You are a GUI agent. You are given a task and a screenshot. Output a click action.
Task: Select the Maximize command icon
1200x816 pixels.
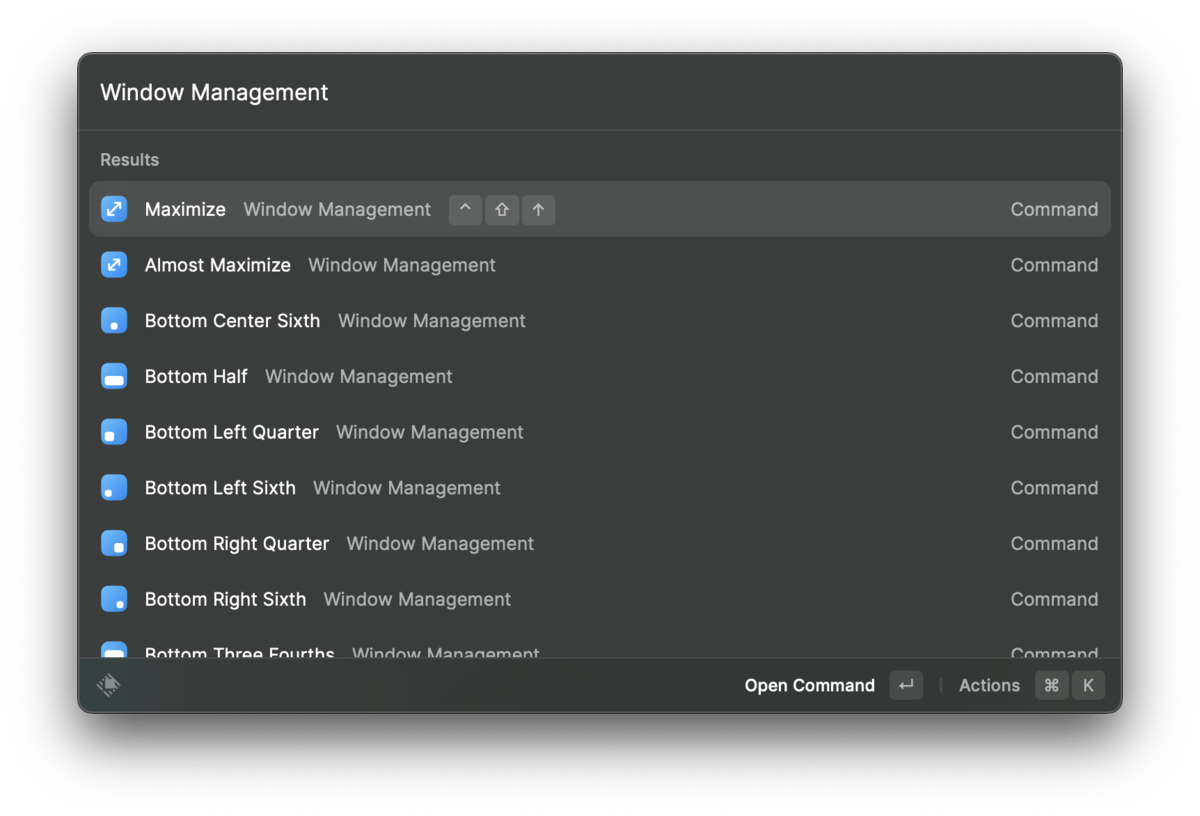click(114, 209)
